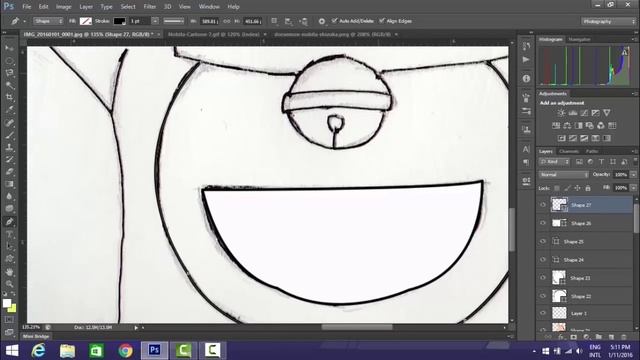Viewport: 640px width, 360px height.
Task: Select the Sponge tool
Action: point(9,209)
